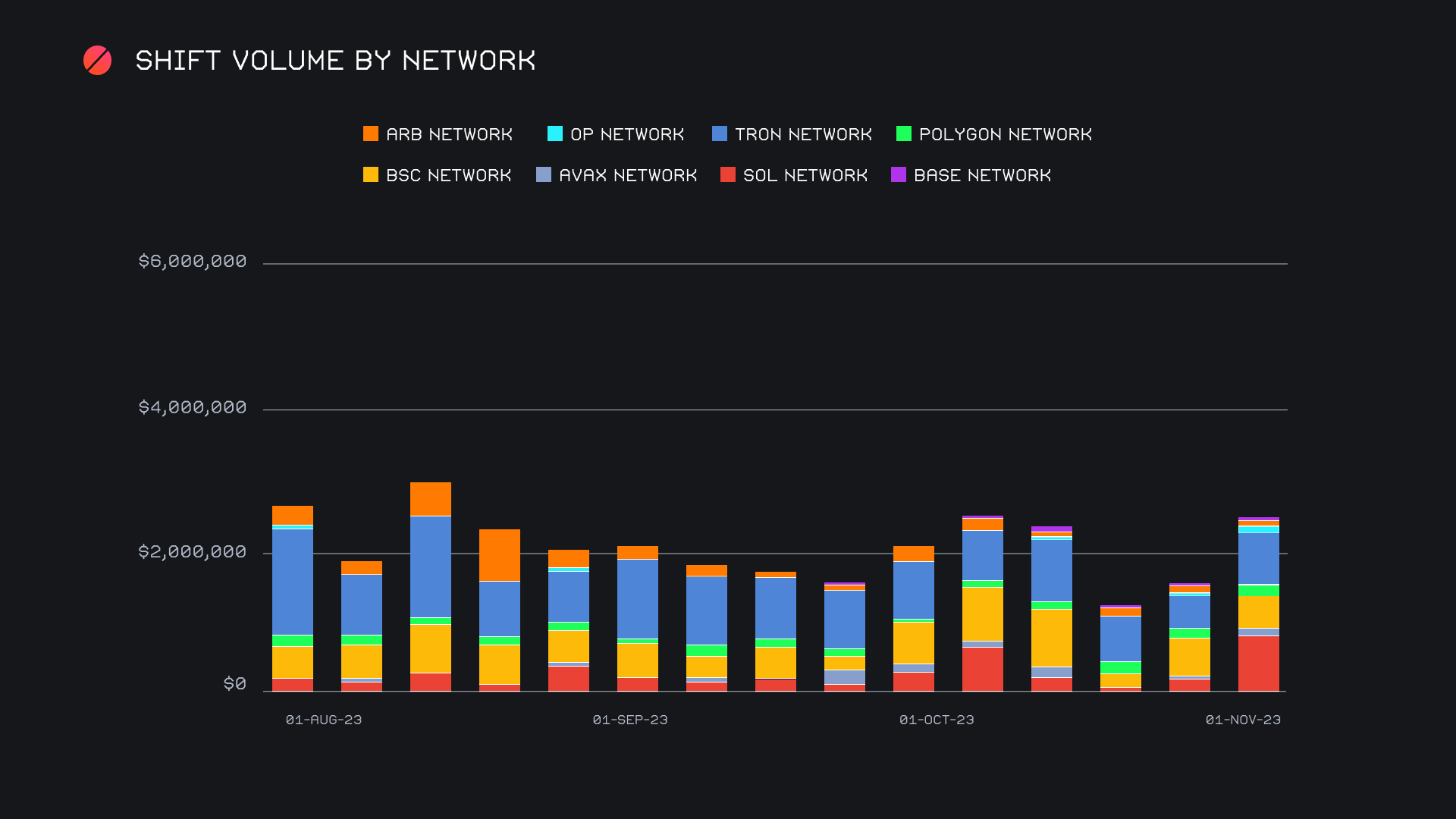Toggle the AVAX NETWORK legend label
Image resolution: width=1456 pixels, height=819 pixels.
628,176
